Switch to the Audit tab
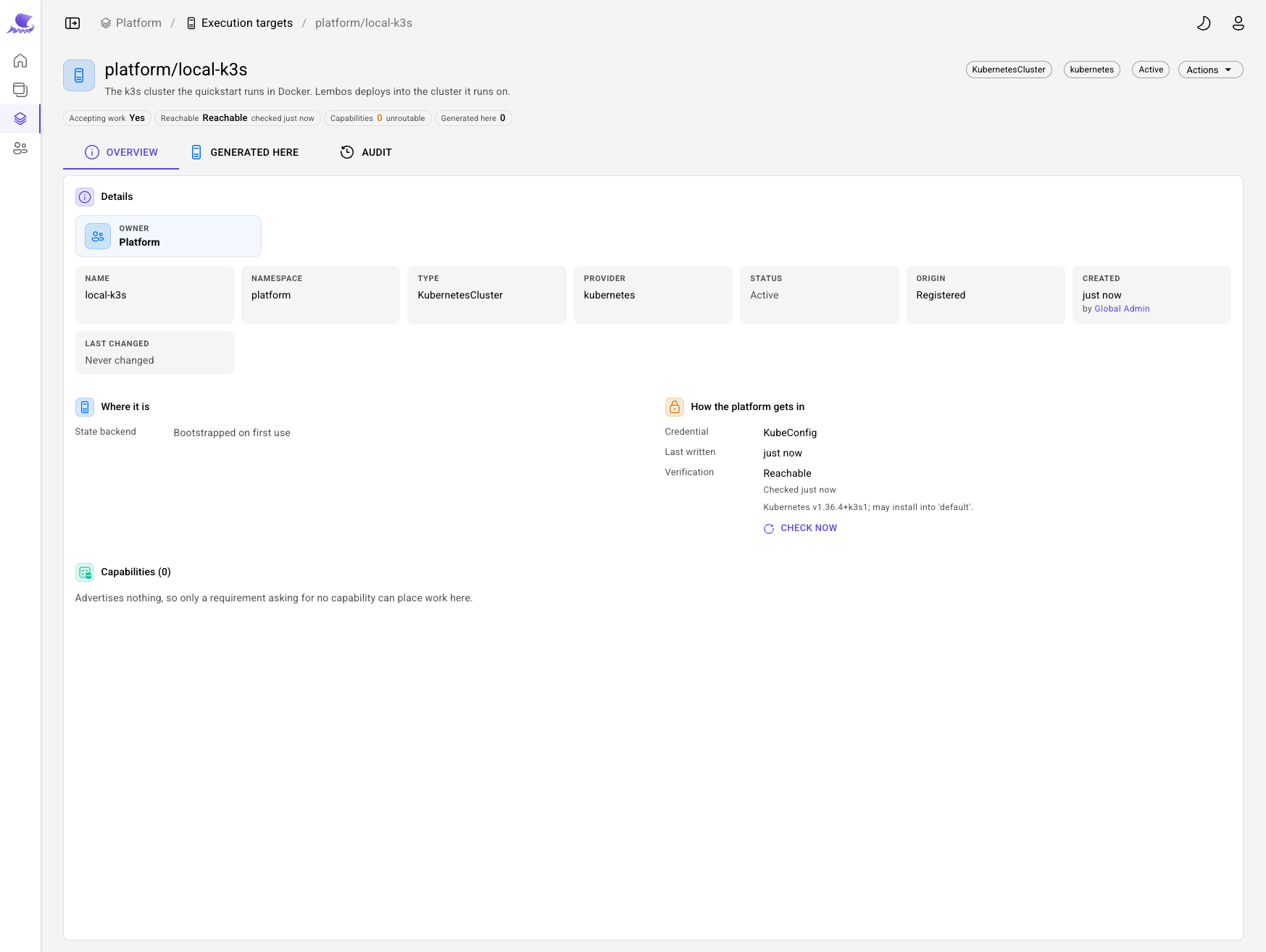Image resolution: width=1266 pixels, height=952 pixels. click(366, 152)
